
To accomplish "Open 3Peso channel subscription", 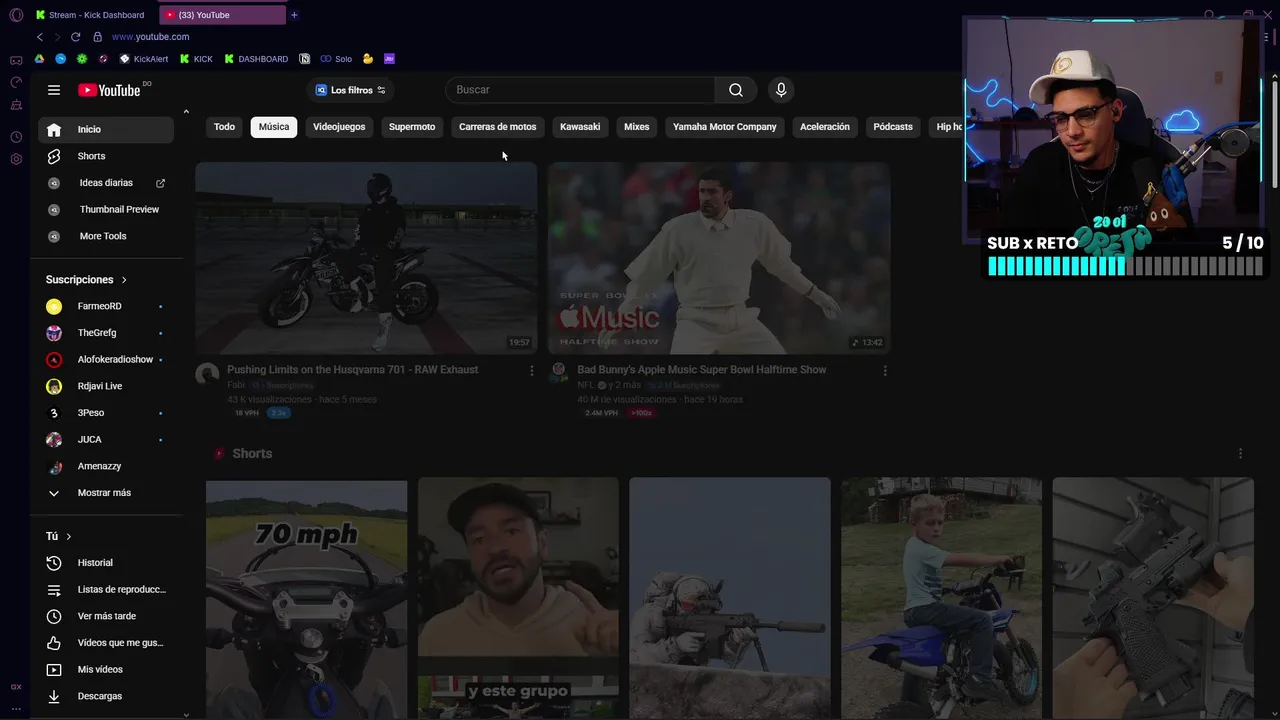I will click(106, 413).
